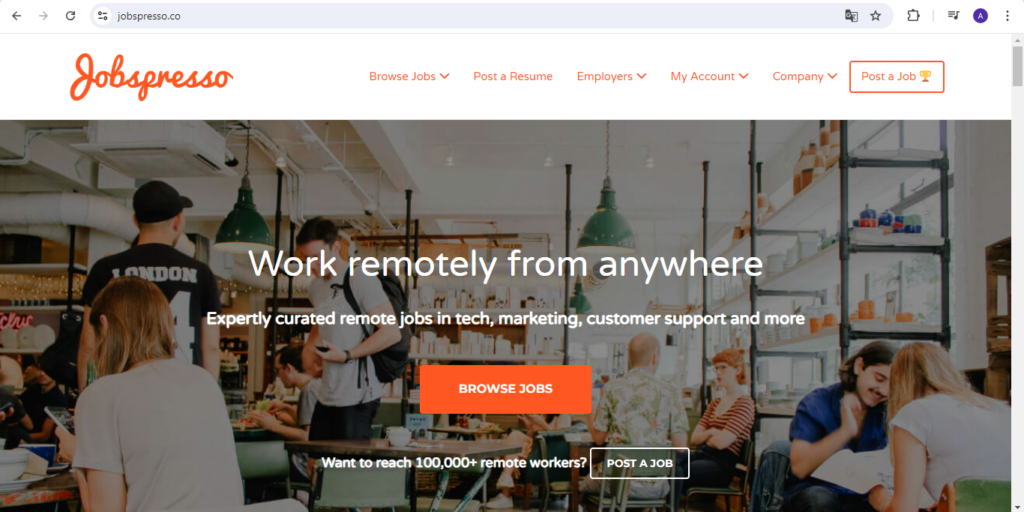Open the Post a Resume page
Screen dimensions: 1024x512
coord(513,76)
